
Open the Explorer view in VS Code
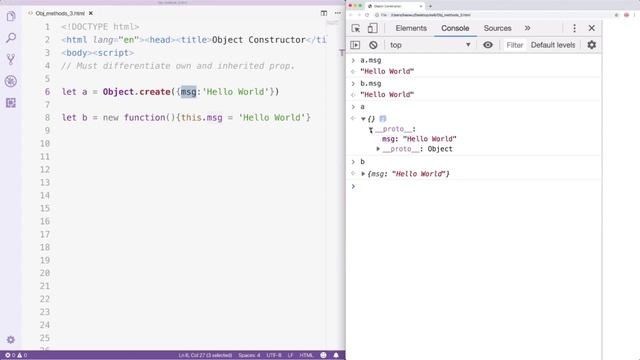point(11,16)
